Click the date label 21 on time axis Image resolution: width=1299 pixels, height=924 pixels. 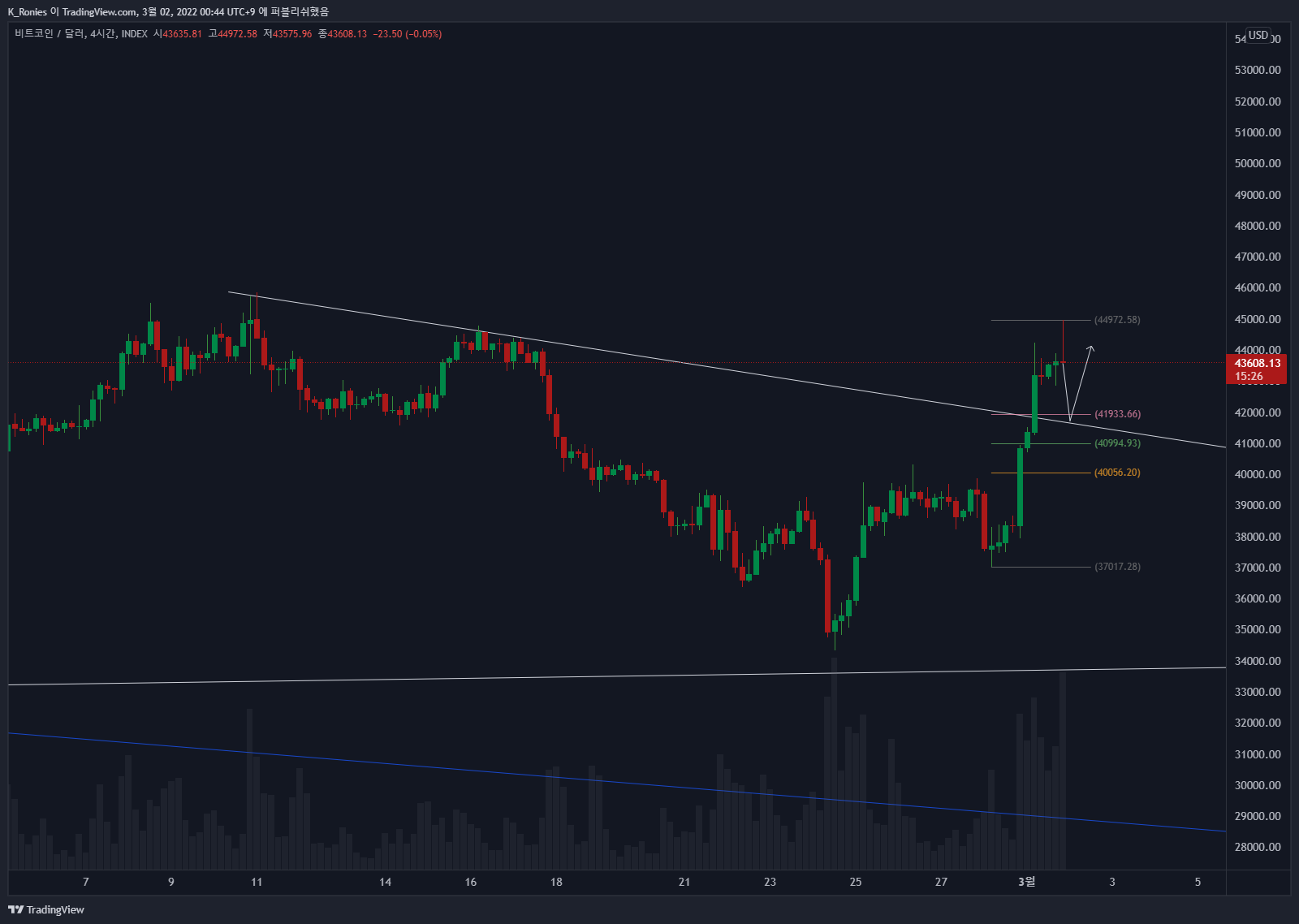tap(684, 882)
